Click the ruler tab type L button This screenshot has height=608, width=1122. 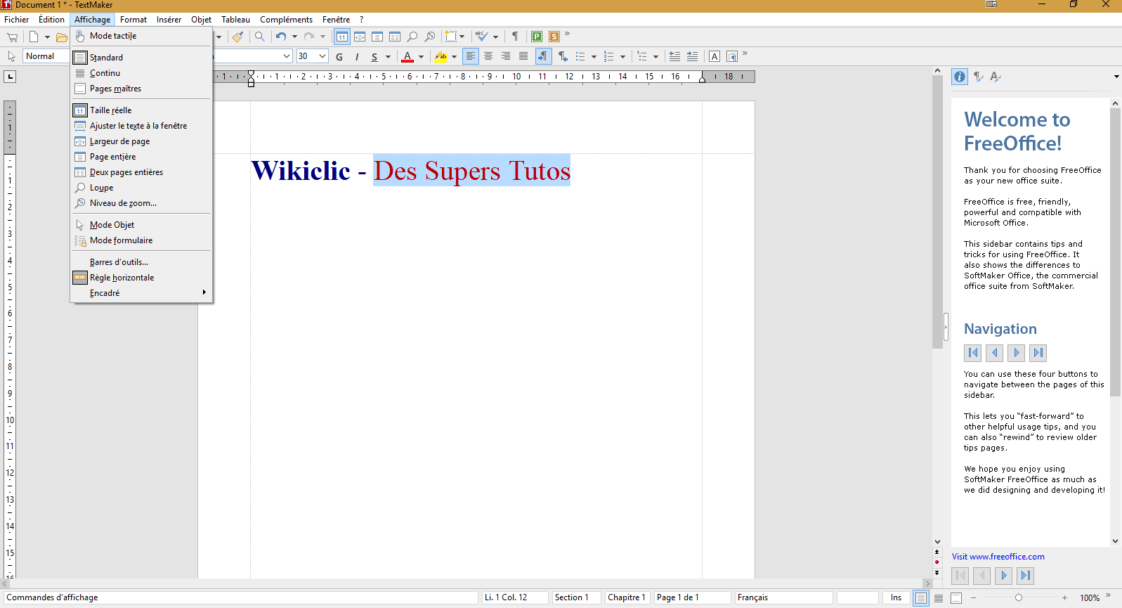click(10, 77)
